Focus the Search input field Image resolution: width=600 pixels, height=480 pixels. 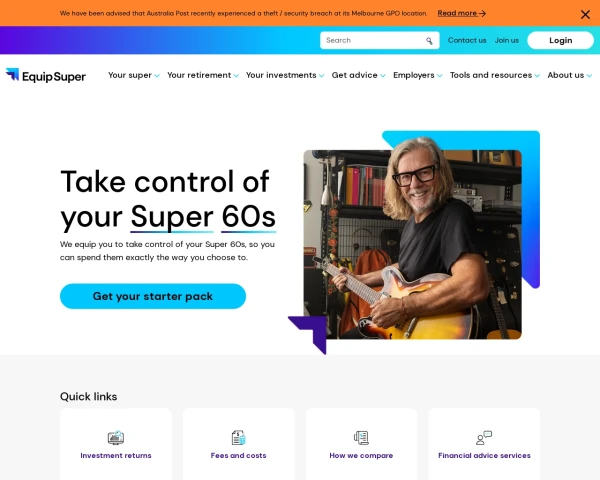pos(373,41)
